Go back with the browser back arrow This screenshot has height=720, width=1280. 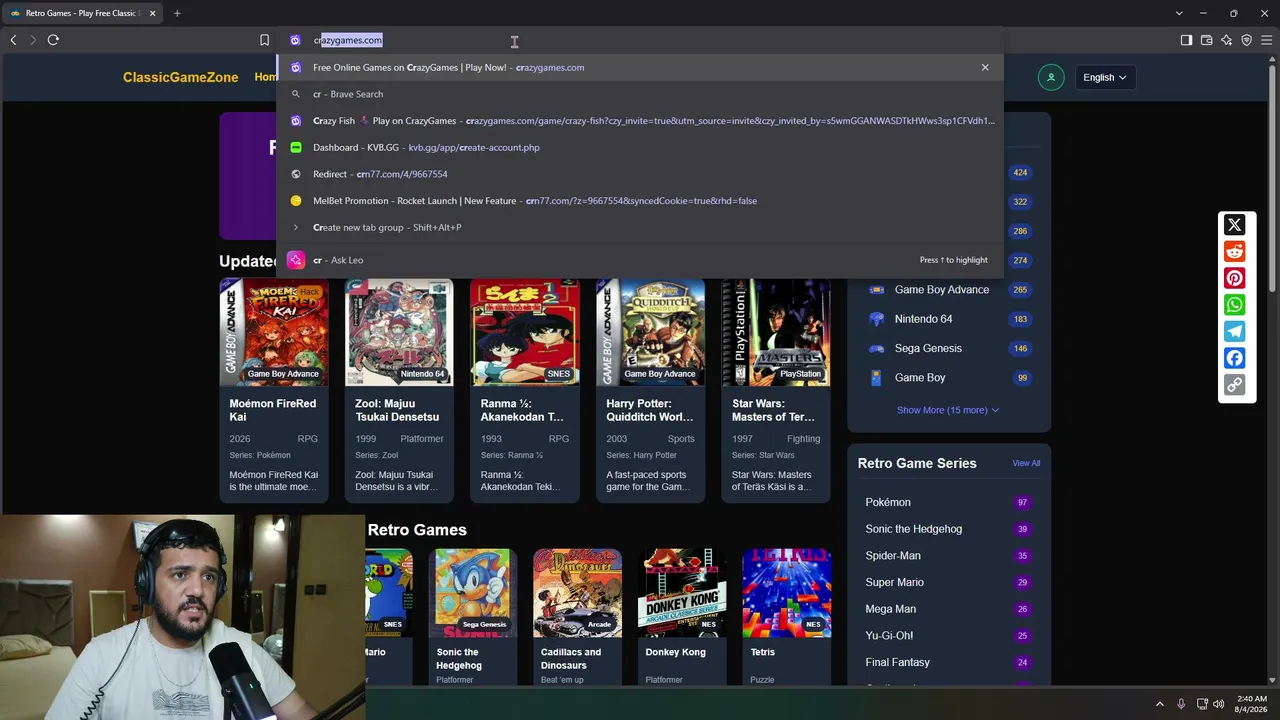[13, 40]
